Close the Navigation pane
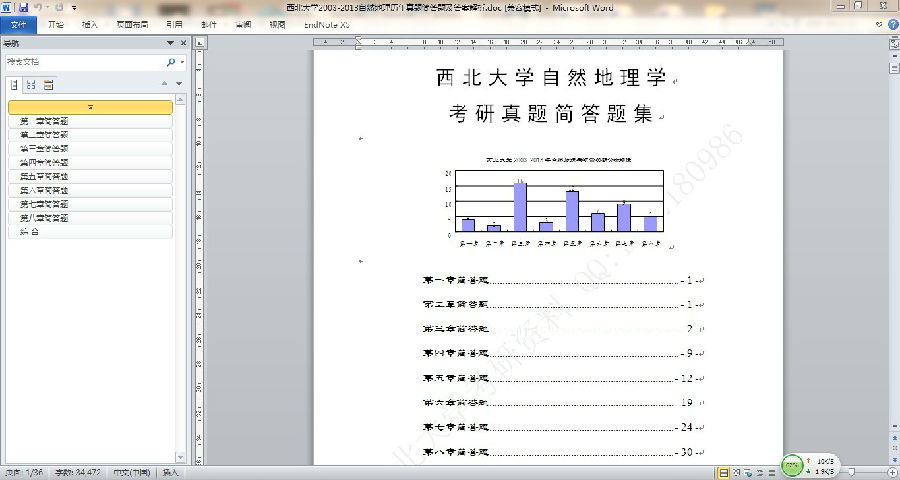The image size is (900, 480). [184, 43]
